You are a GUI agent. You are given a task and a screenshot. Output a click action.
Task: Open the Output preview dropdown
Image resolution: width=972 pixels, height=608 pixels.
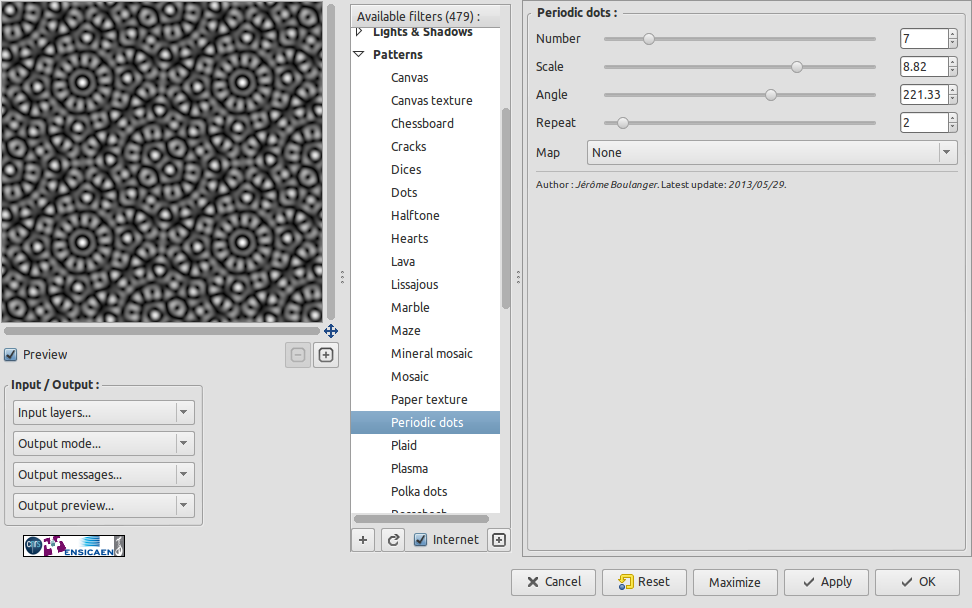click(104, 506)
